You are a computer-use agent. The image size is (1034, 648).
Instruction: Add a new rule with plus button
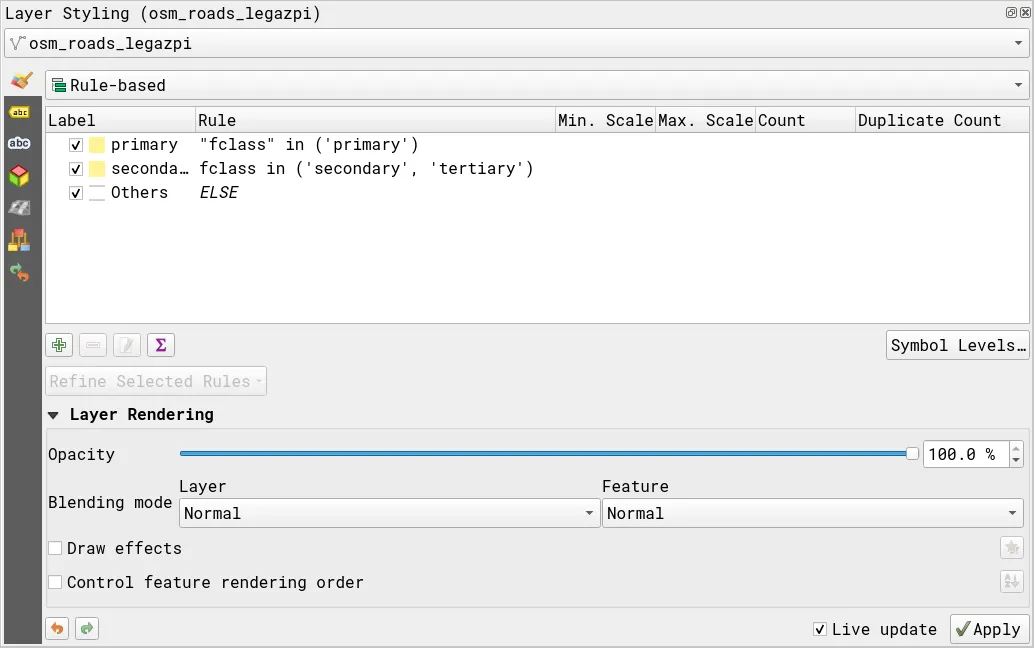click(59, 345)
